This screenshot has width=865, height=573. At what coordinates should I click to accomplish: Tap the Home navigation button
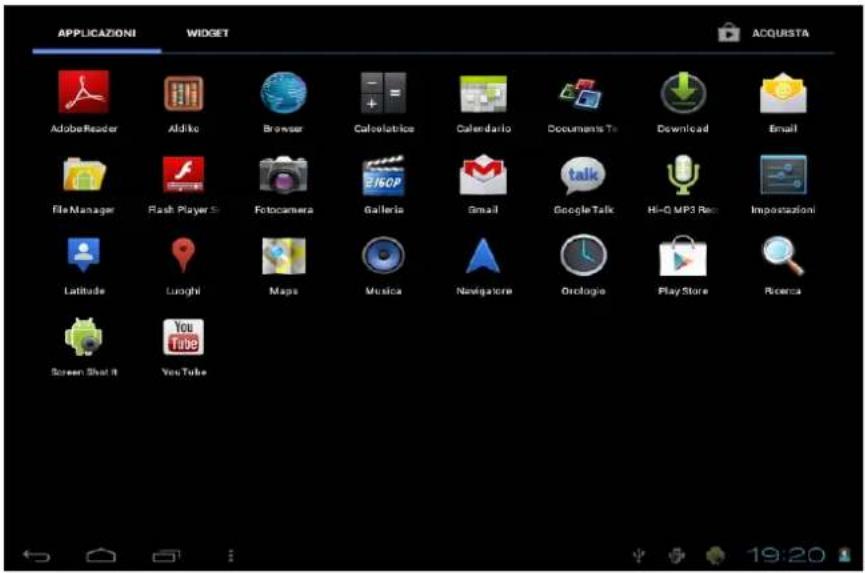click(x=102, y=555)
